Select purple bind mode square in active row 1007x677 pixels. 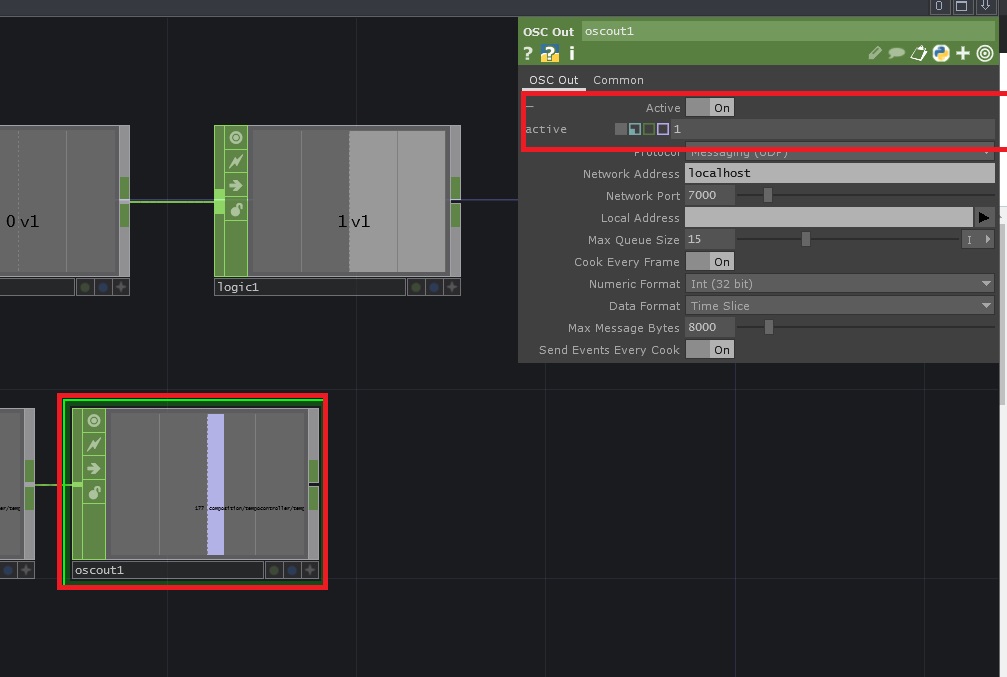(x=663, y=129)
